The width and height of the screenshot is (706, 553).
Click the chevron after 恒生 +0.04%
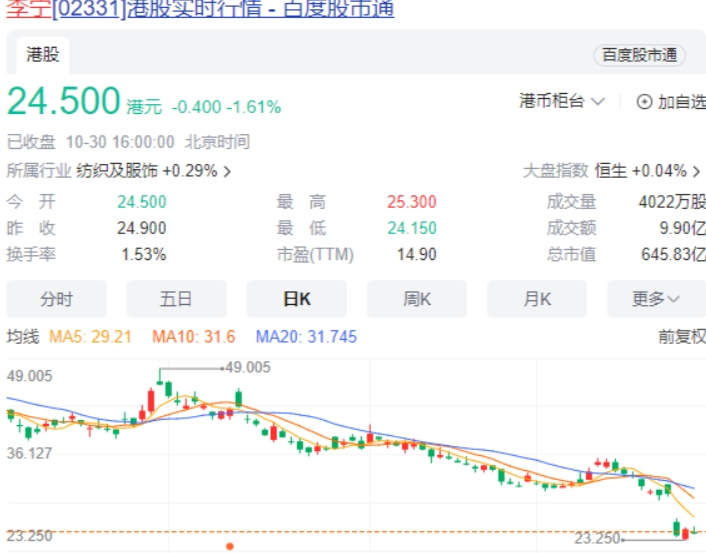(x=696, y=172)
